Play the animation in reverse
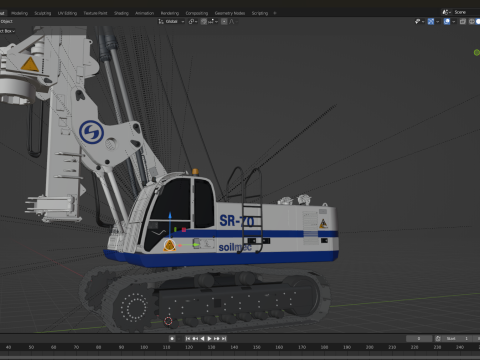The width and height of the screenshot is (480, 360). (x=202, y=339)
